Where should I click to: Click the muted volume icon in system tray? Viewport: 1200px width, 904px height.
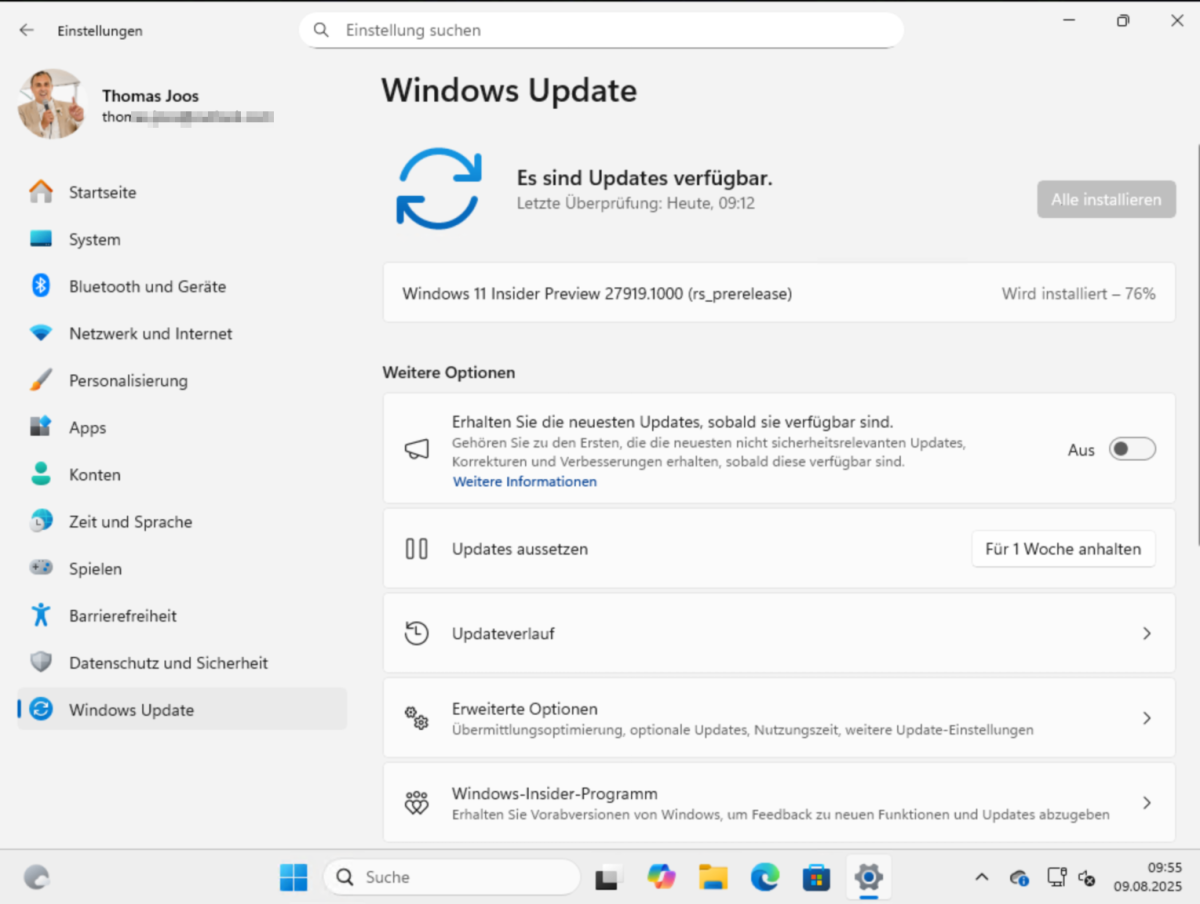click(1087, 878)
